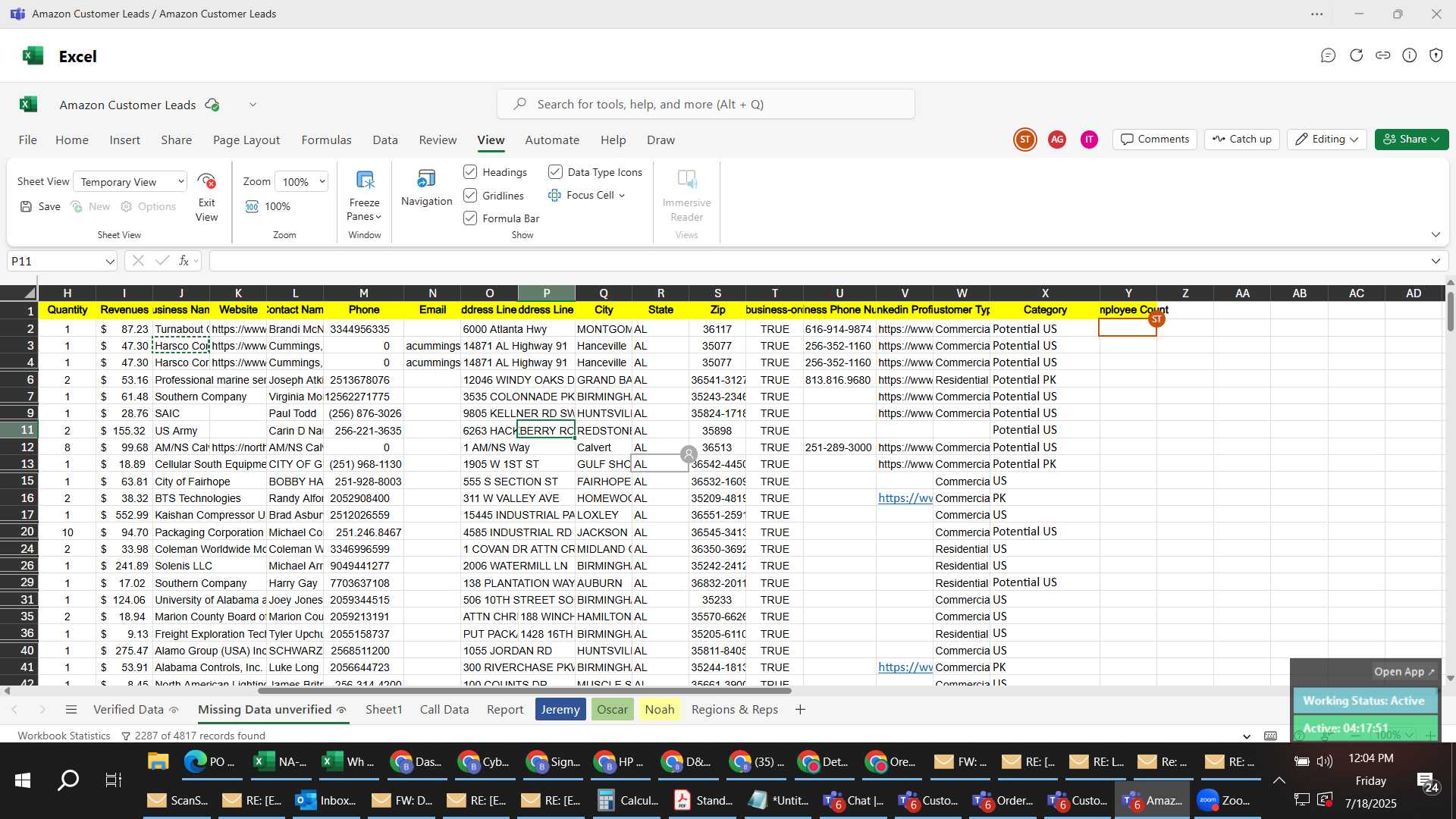The image size is (1456, 819).
Task: Toggle the Gridlines checkbox
Action: coord(470,196)
